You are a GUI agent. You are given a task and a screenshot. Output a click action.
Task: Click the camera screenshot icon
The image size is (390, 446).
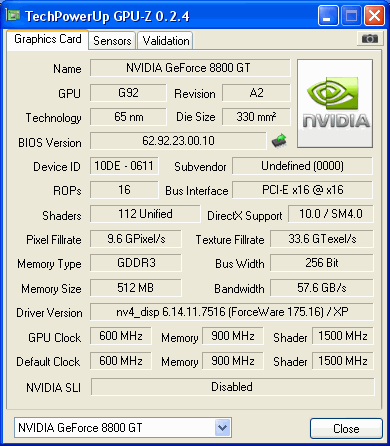pos(369,39)
